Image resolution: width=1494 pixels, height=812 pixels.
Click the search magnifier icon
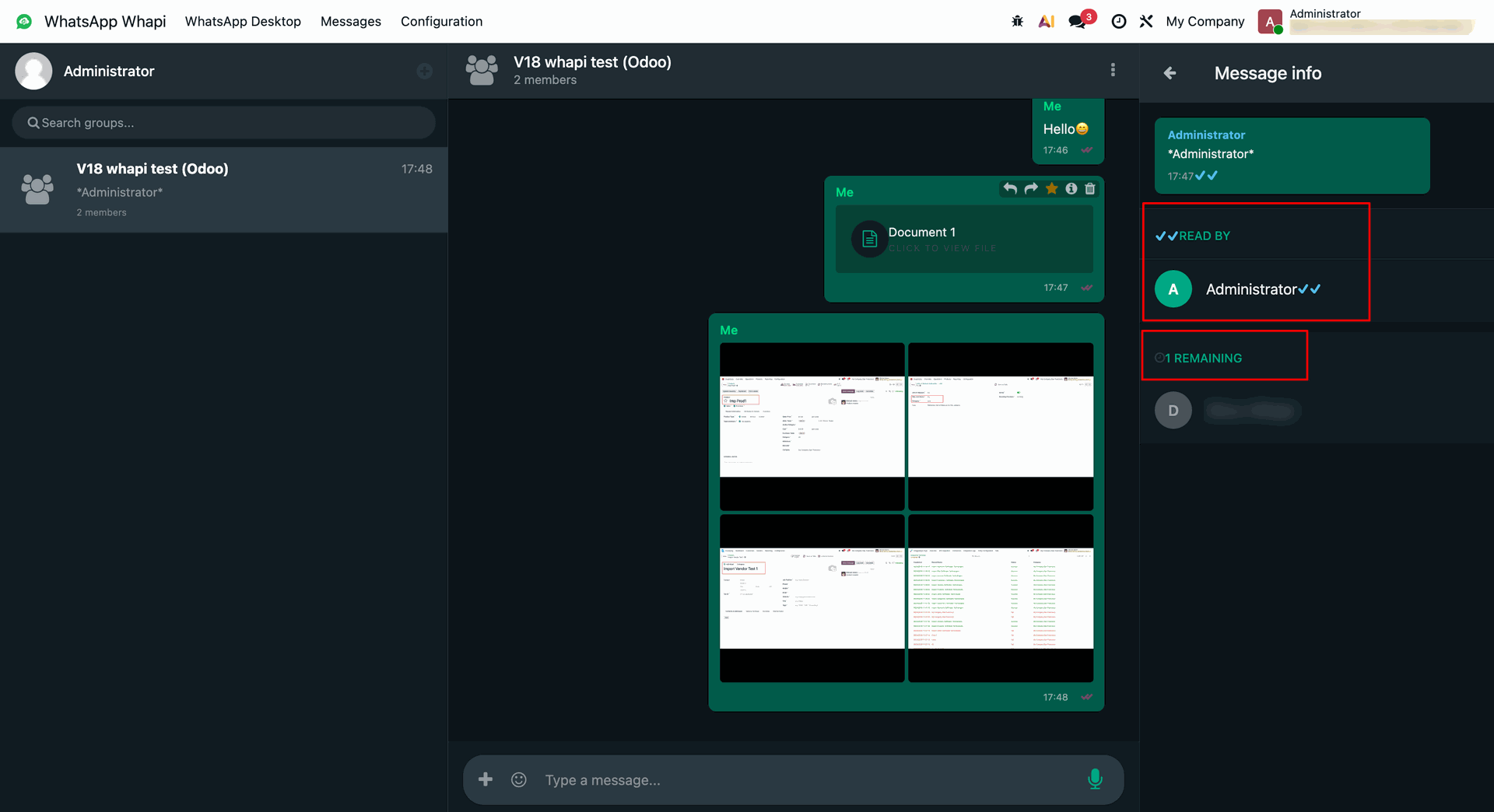point(33,123)
